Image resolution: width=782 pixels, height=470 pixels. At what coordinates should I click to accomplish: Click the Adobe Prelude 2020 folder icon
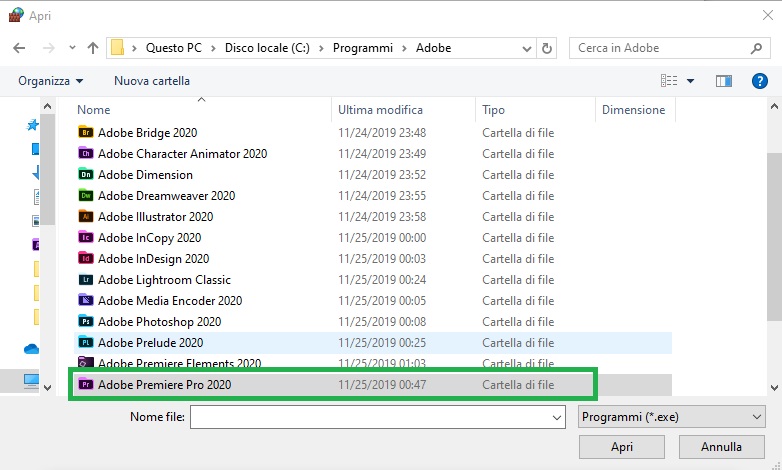pyautogui.click(x=86, y=342)
